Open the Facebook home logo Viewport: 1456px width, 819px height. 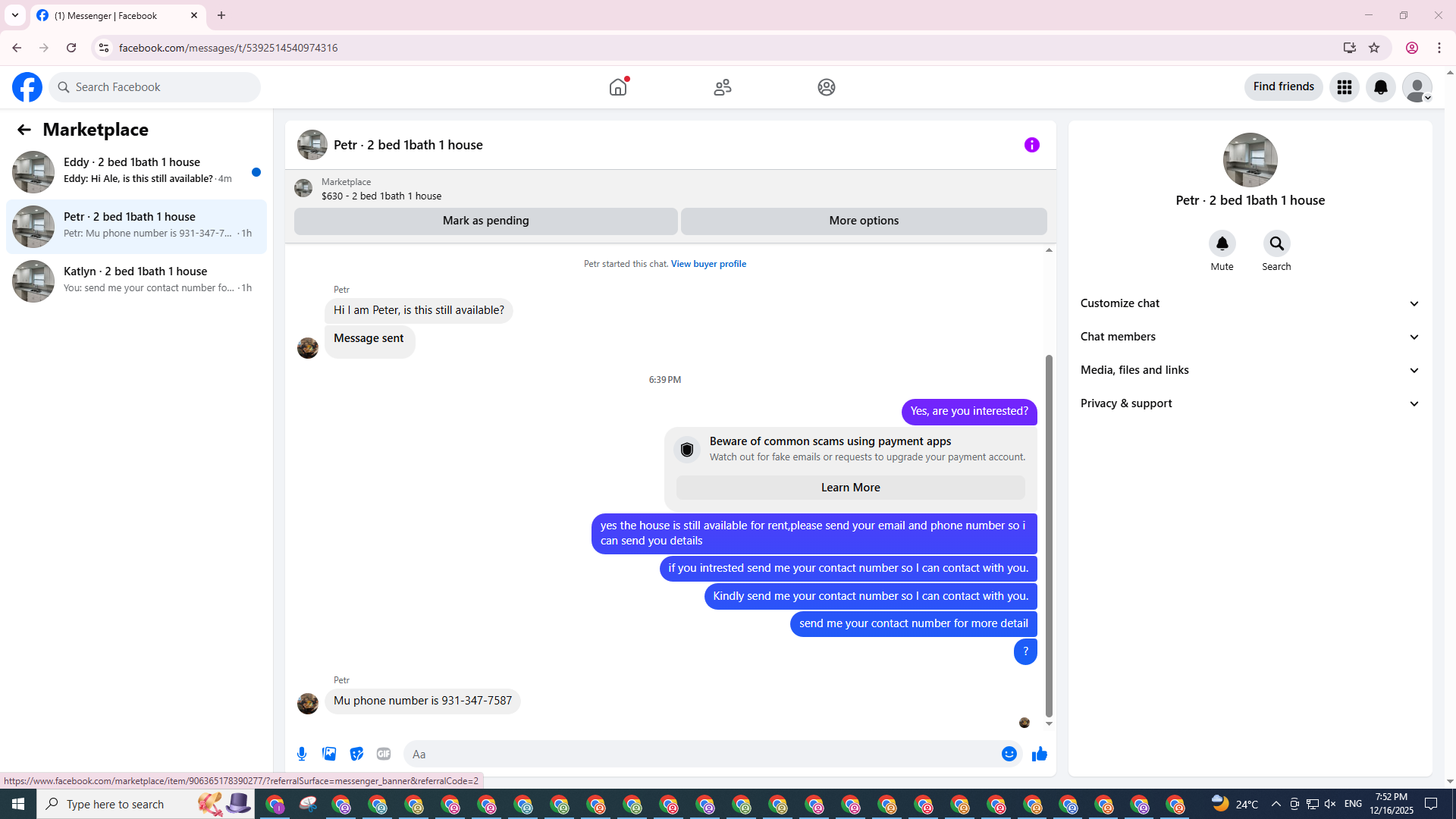point(27,87)
